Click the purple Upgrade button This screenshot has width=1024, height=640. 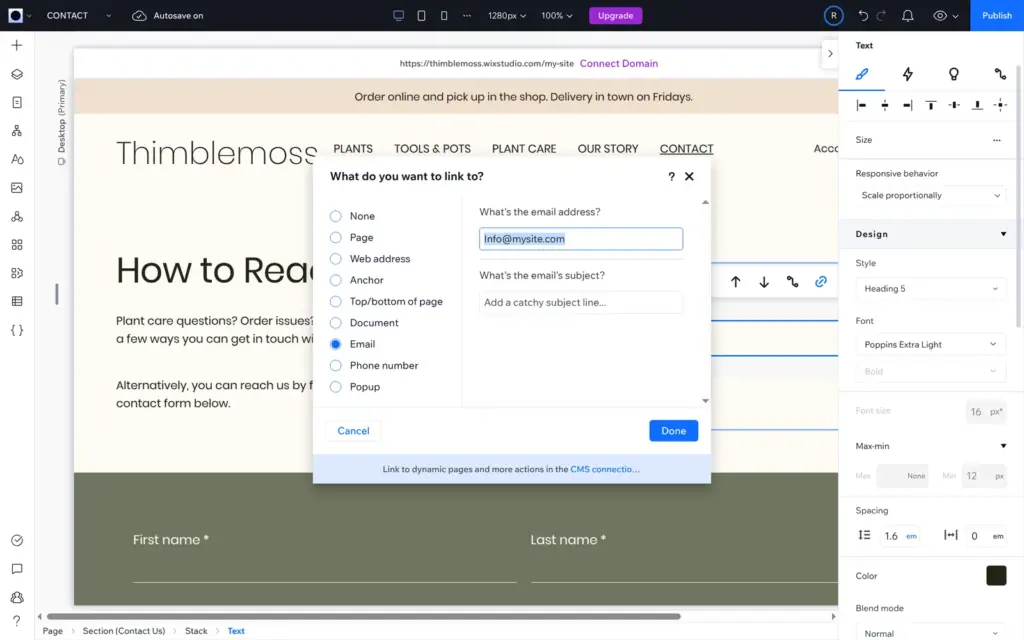click(x=615, y=16)
